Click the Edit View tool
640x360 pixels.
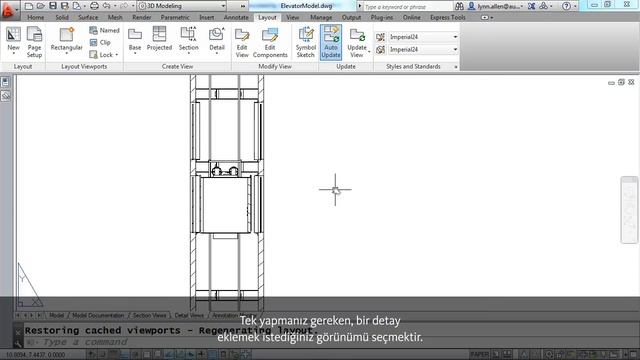(x=242, y=42)
